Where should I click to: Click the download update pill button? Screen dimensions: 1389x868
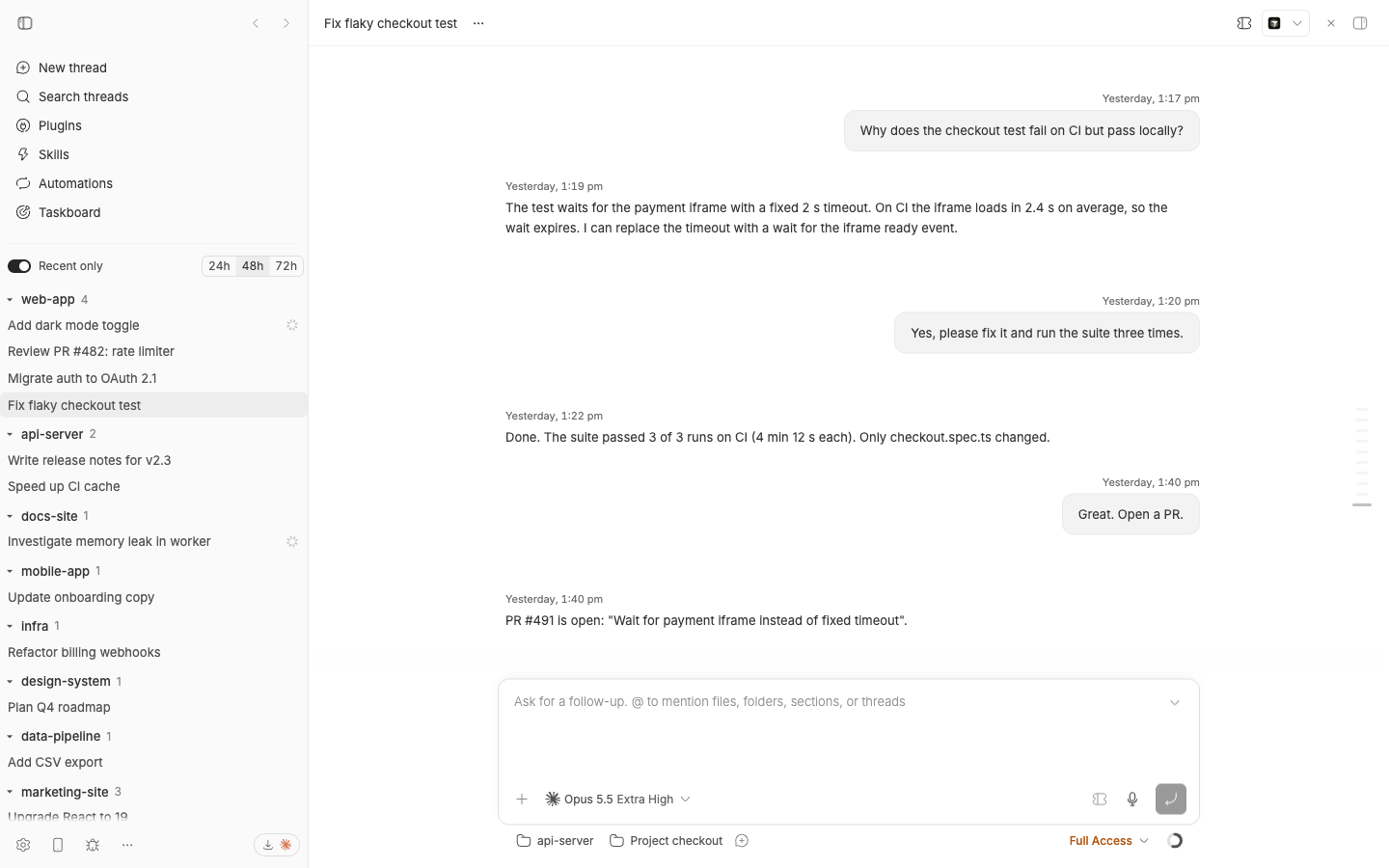[x=277, y=845]
